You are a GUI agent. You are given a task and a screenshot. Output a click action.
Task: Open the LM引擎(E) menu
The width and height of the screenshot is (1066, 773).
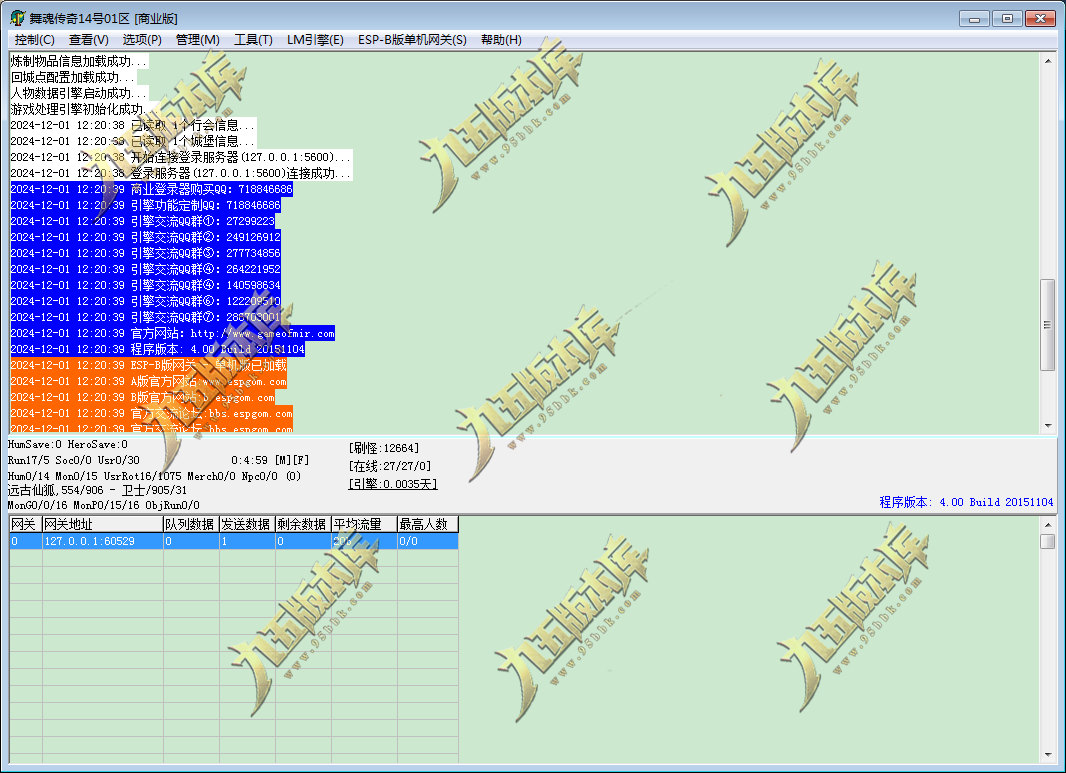tap(315, 40)
